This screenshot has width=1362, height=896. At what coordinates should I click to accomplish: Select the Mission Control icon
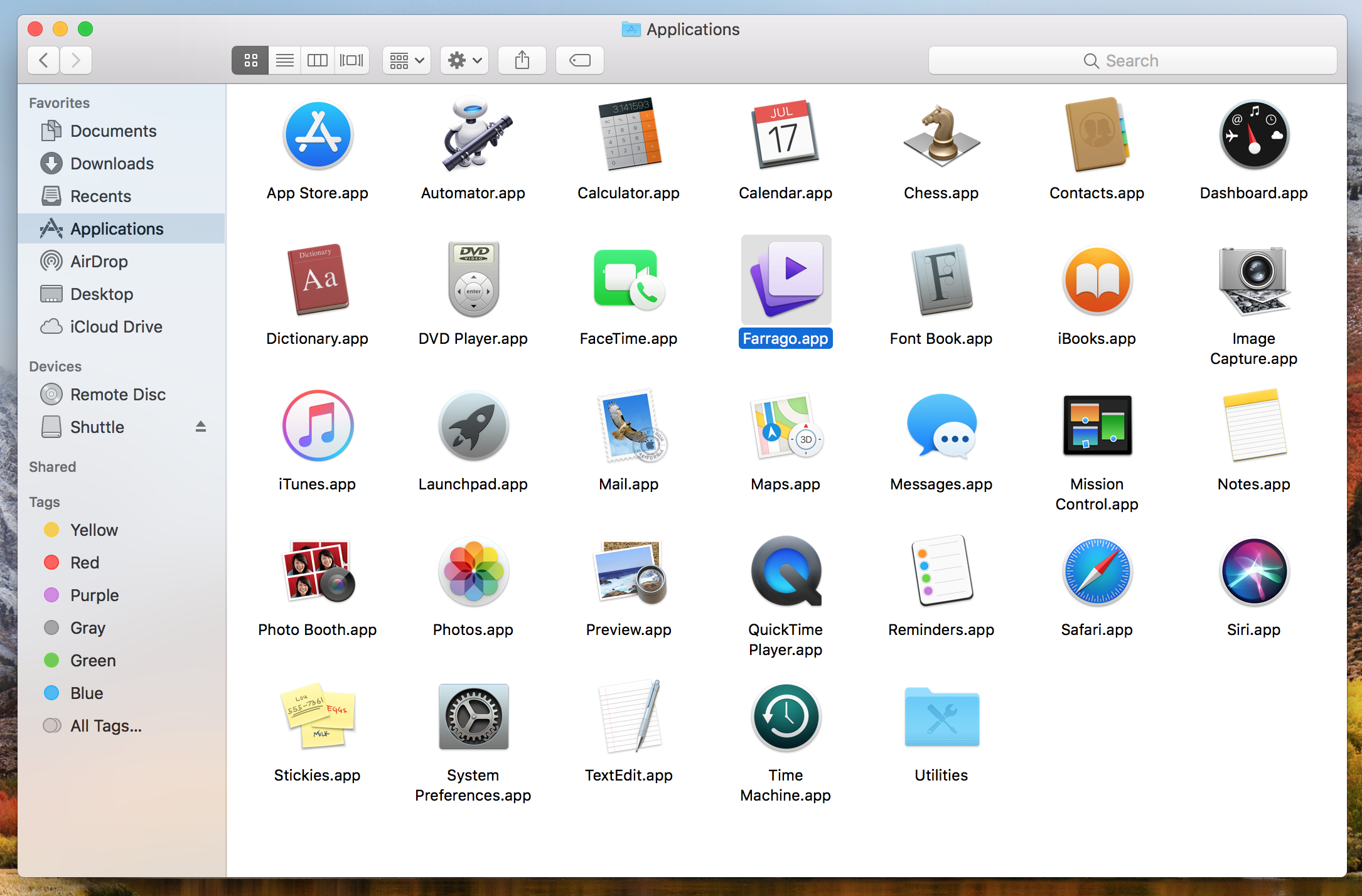(x=1097, y=425)
